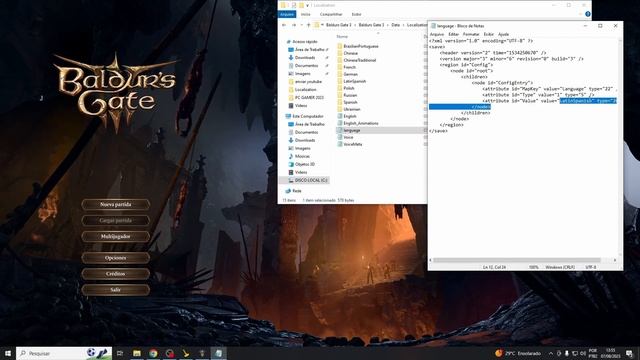Viewport: 640px width, 360px height.
Task: Click the first Baldurs Gate 3 breadcrumb
Action: pyautogui.click(x=338, y=25)
